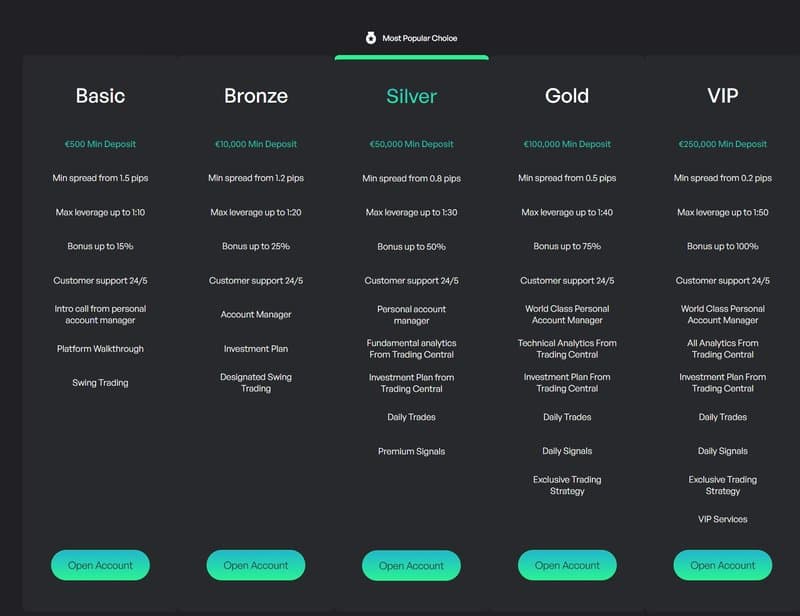This screenshot has width=800, height=616.
Task: Click Daily Trades in VIP plan
Action: coord(722,417)
